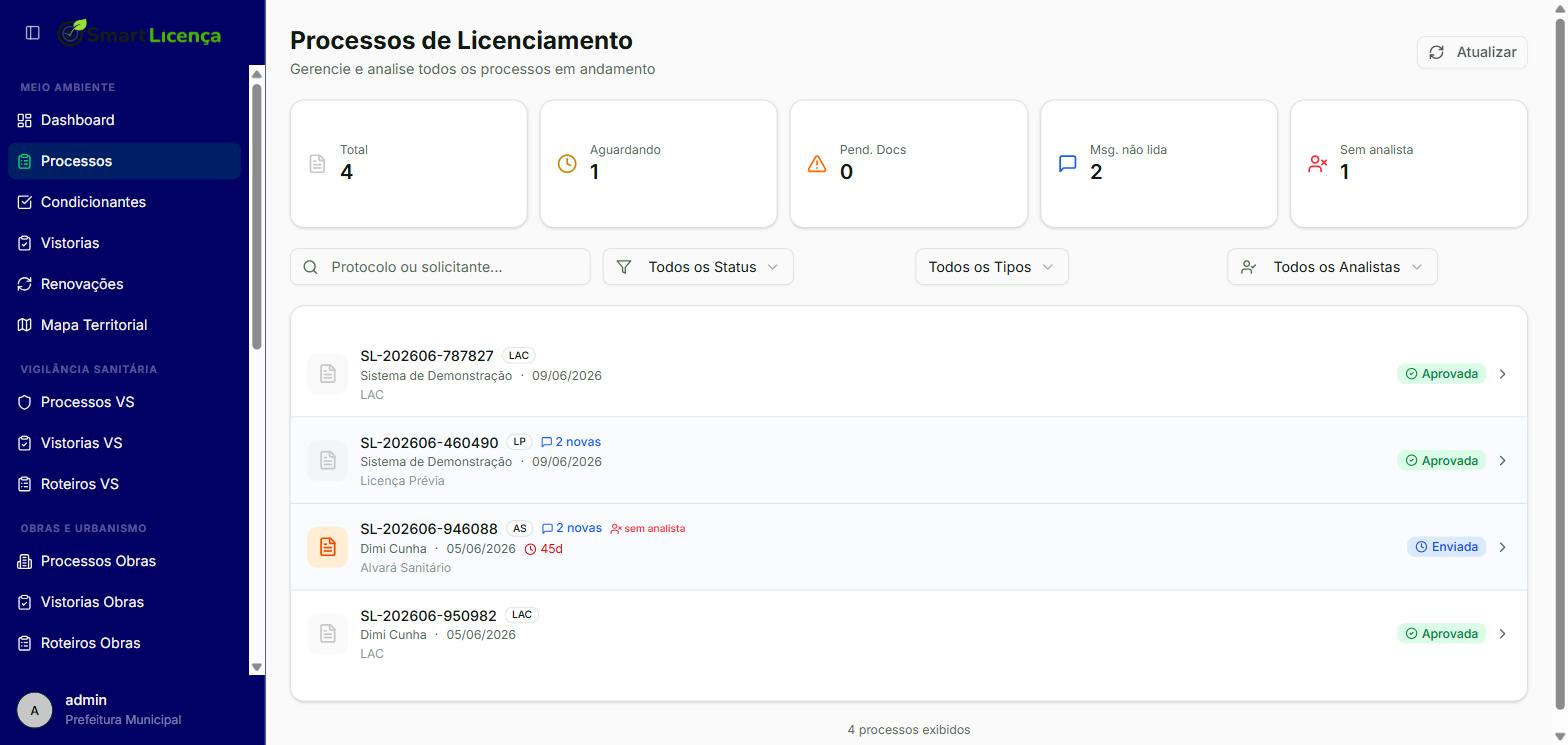Click the warning triangle in Pend. Docs card
This screenshot has height=745, width=1568.
817,163
